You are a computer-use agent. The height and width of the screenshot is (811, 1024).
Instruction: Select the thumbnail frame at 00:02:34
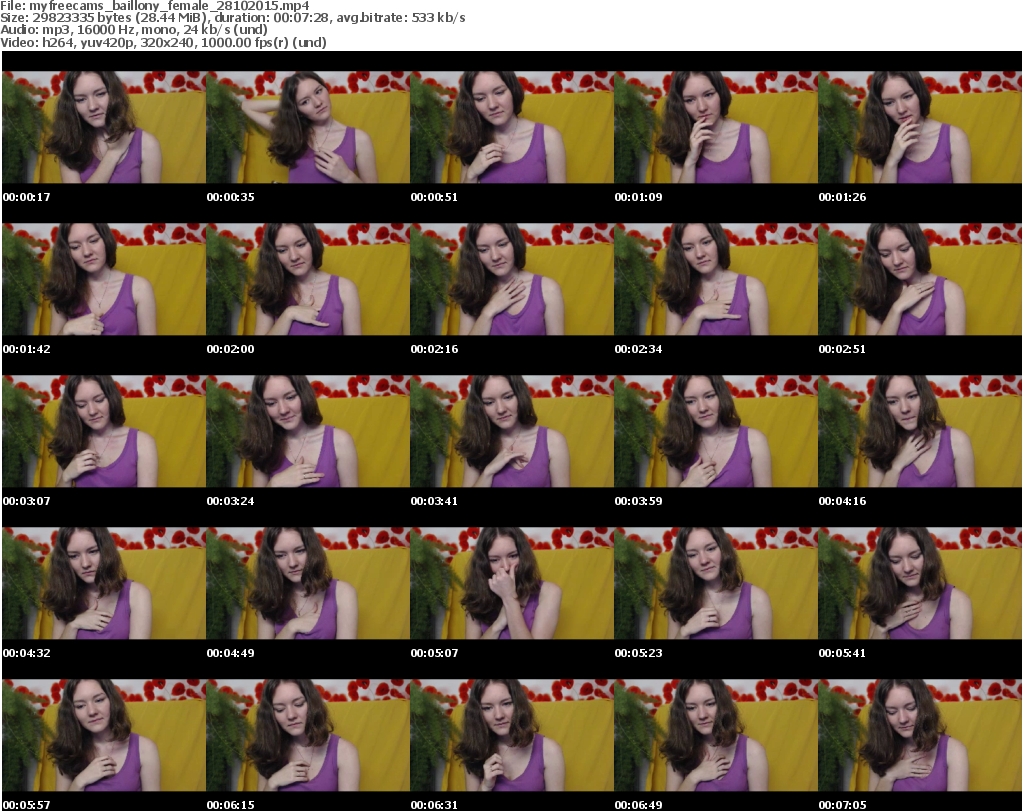(716, 279)
